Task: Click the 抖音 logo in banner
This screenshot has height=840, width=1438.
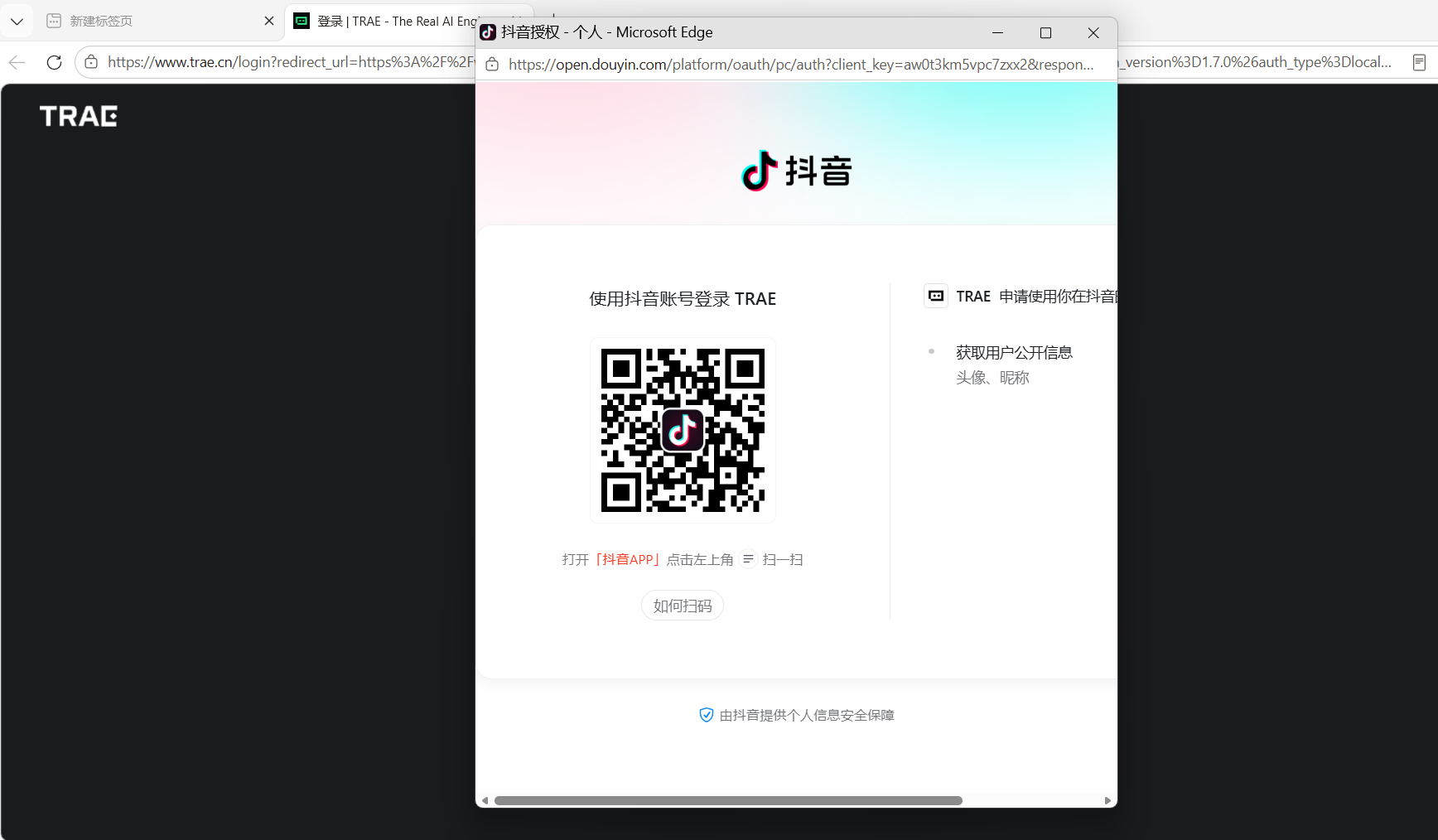Action: pos(796,171)
